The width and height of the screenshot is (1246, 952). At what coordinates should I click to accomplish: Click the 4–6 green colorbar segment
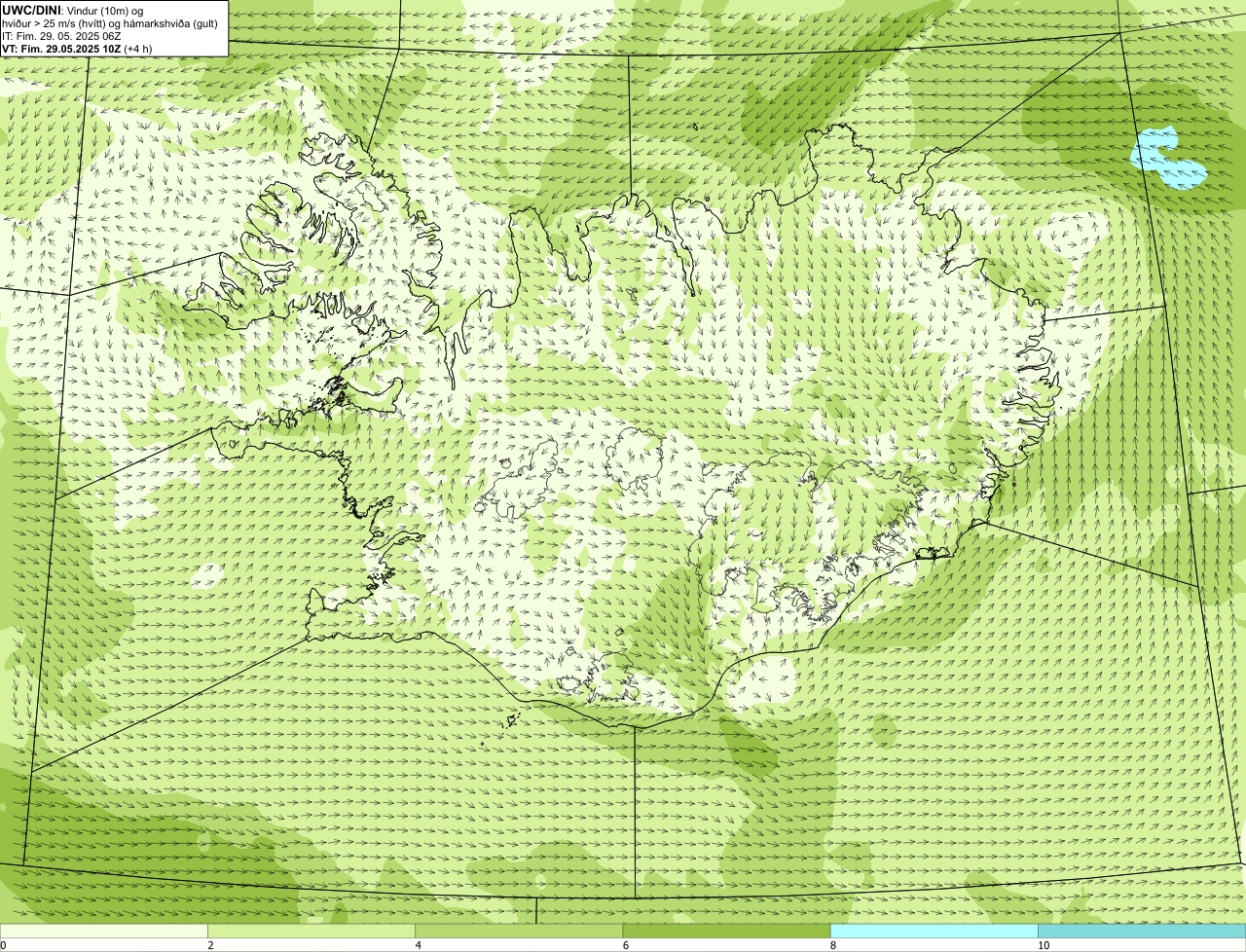[519, 931]
